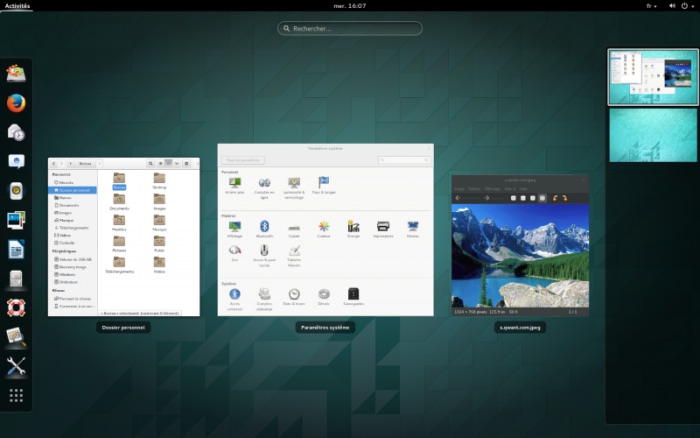Image resolution: width=700 pixels, height=438 pixels.
Task: Open Bluetooth in the system settings window
Action: pyautogui.click(x=265, y=227)
